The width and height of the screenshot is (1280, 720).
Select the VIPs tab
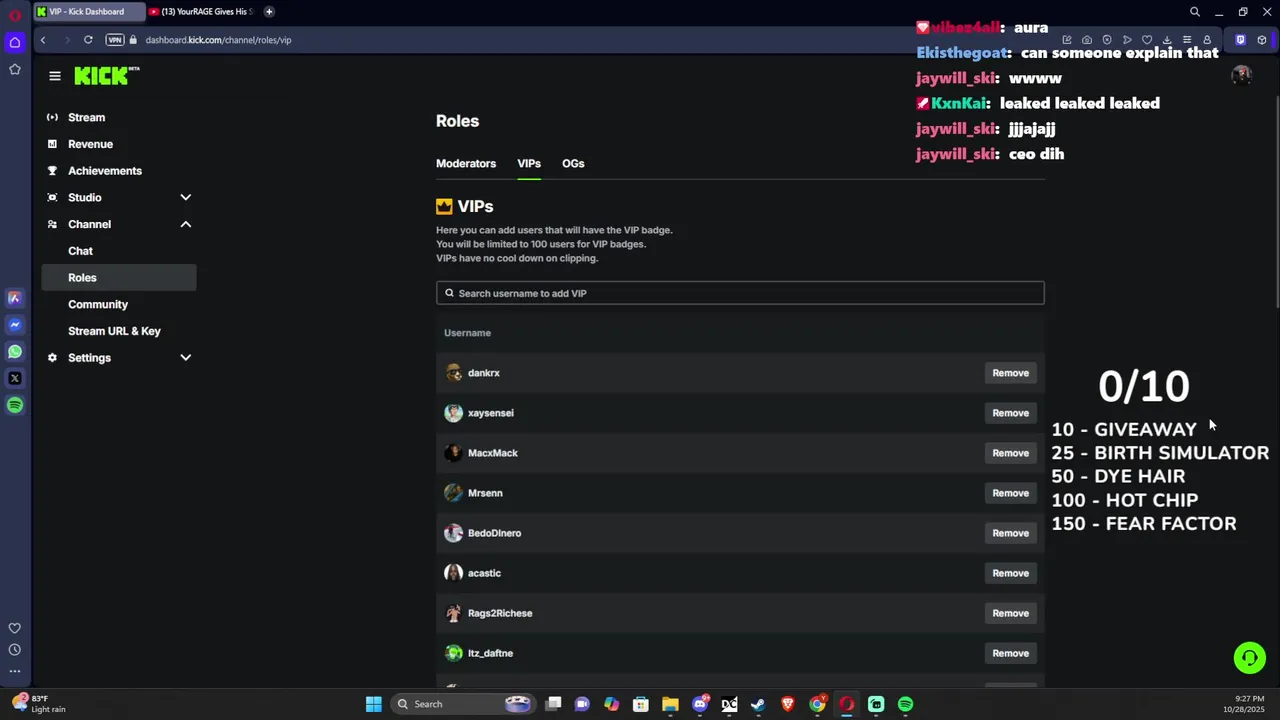529,163
